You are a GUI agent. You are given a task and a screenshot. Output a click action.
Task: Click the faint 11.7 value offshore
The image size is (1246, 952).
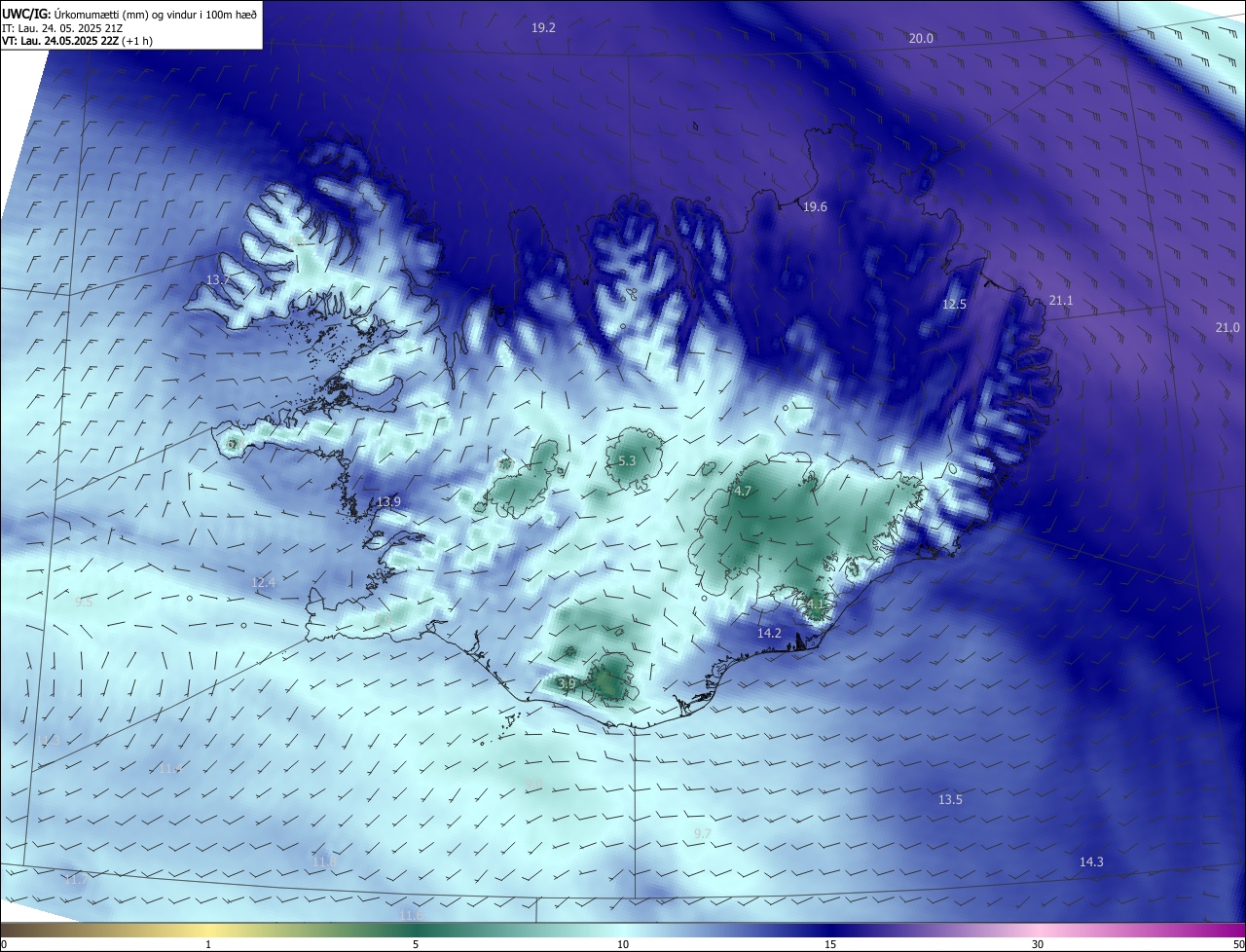point(77,880)
